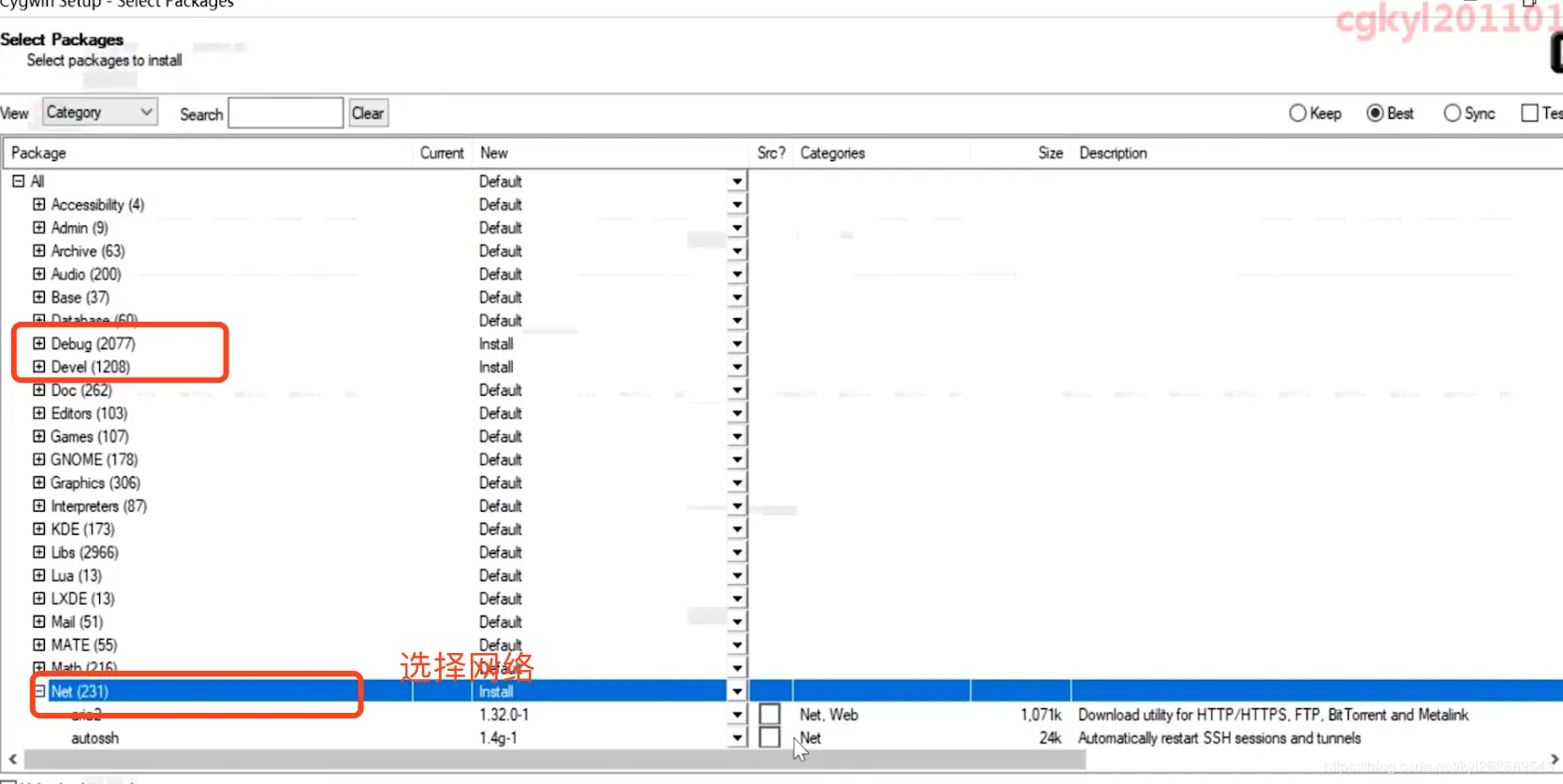Click the Src? column header
1563x784 pixels.
pyautogui.click(x=771, y=153)
